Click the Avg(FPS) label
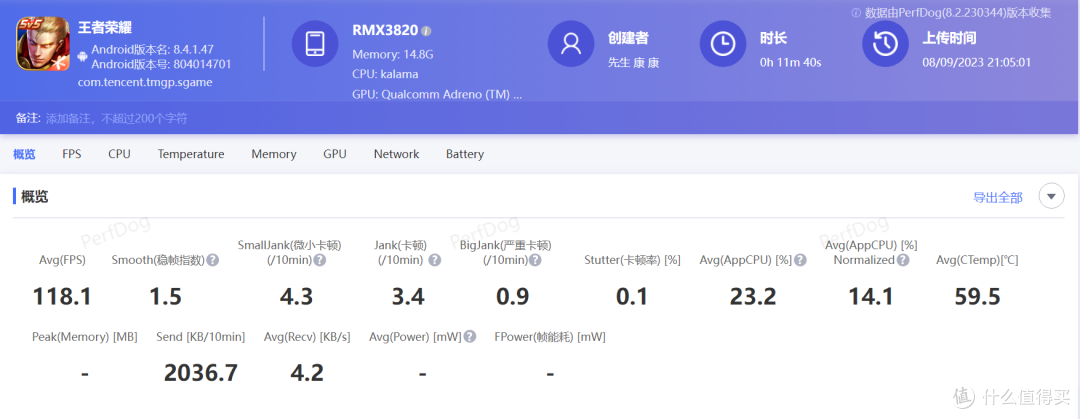Viewport: 1080px width, 419px height. point(62,260)
